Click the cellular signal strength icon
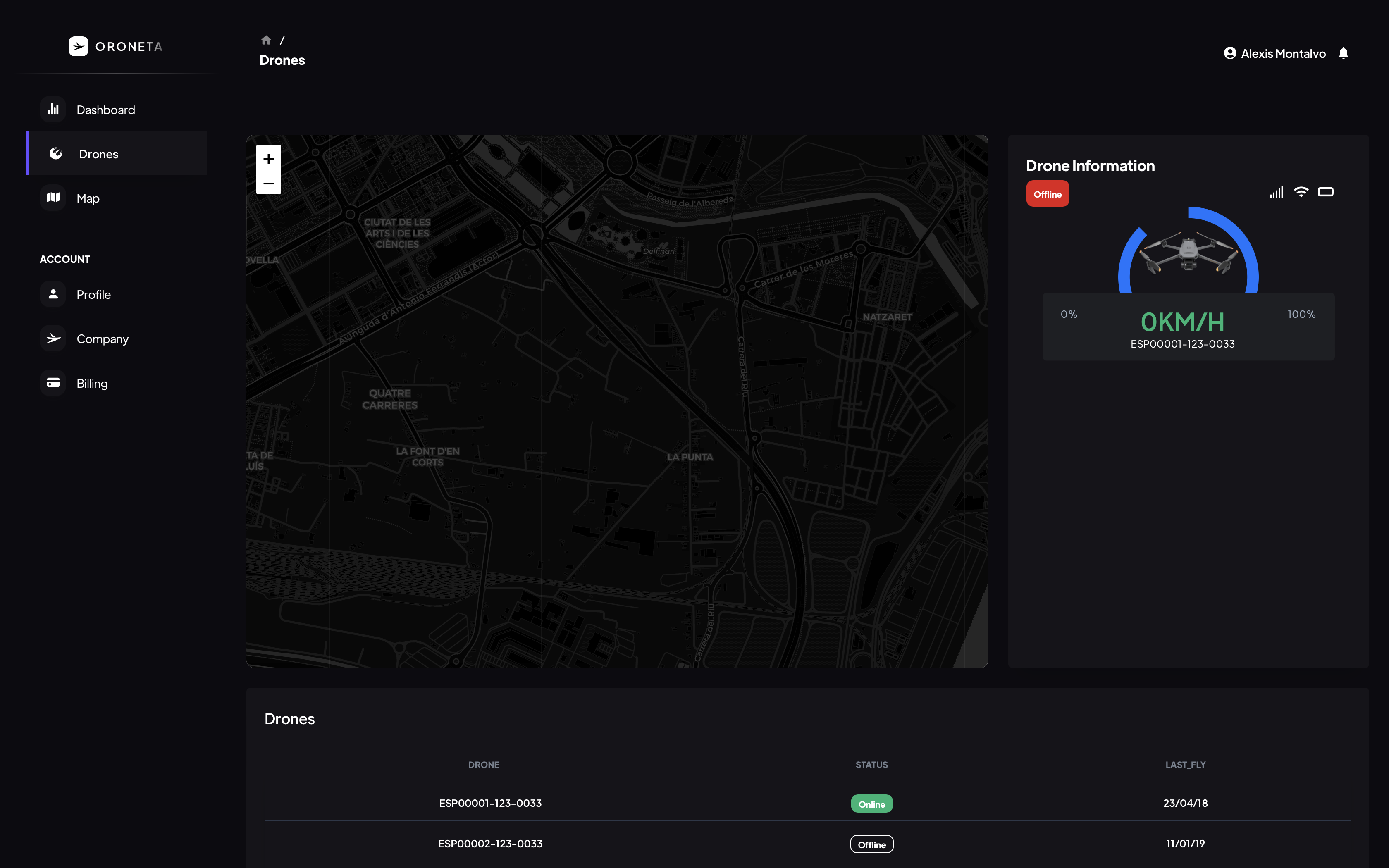1389x868 pixels. 1276,193
